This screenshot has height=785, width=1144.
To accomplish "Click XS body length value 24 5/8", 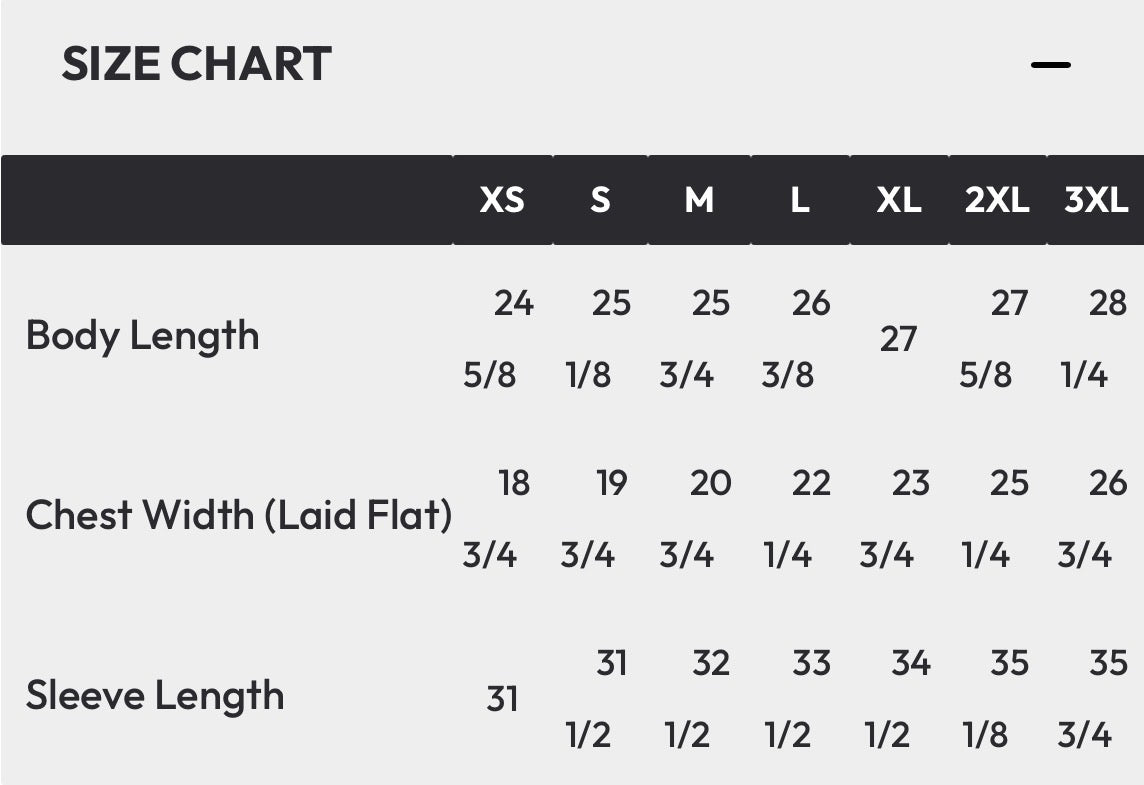I will (499, 338).
